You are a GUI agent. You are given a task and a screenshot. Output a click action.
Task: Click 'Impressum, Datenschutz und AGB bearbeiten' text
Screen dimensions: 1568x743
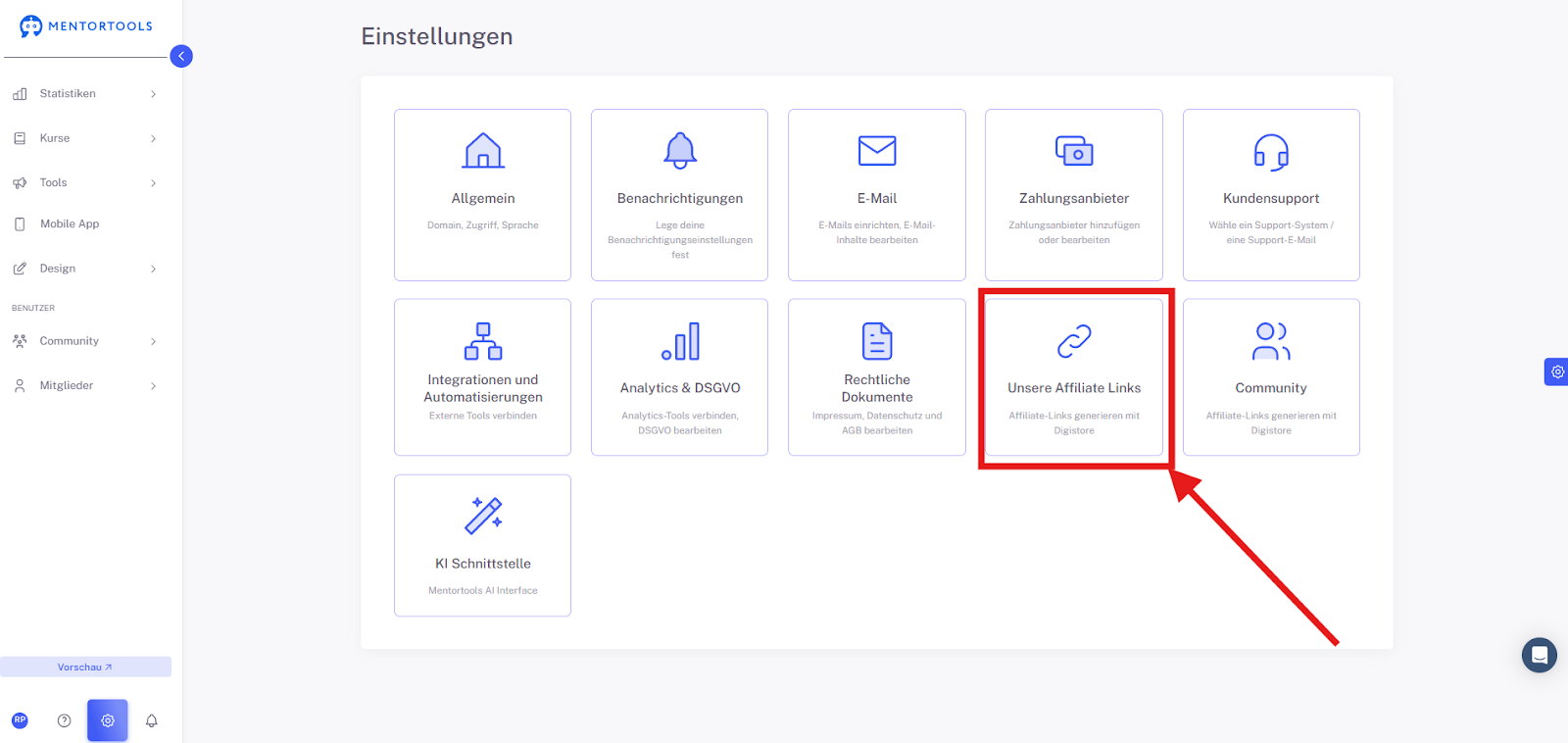[x=877, y=423]
